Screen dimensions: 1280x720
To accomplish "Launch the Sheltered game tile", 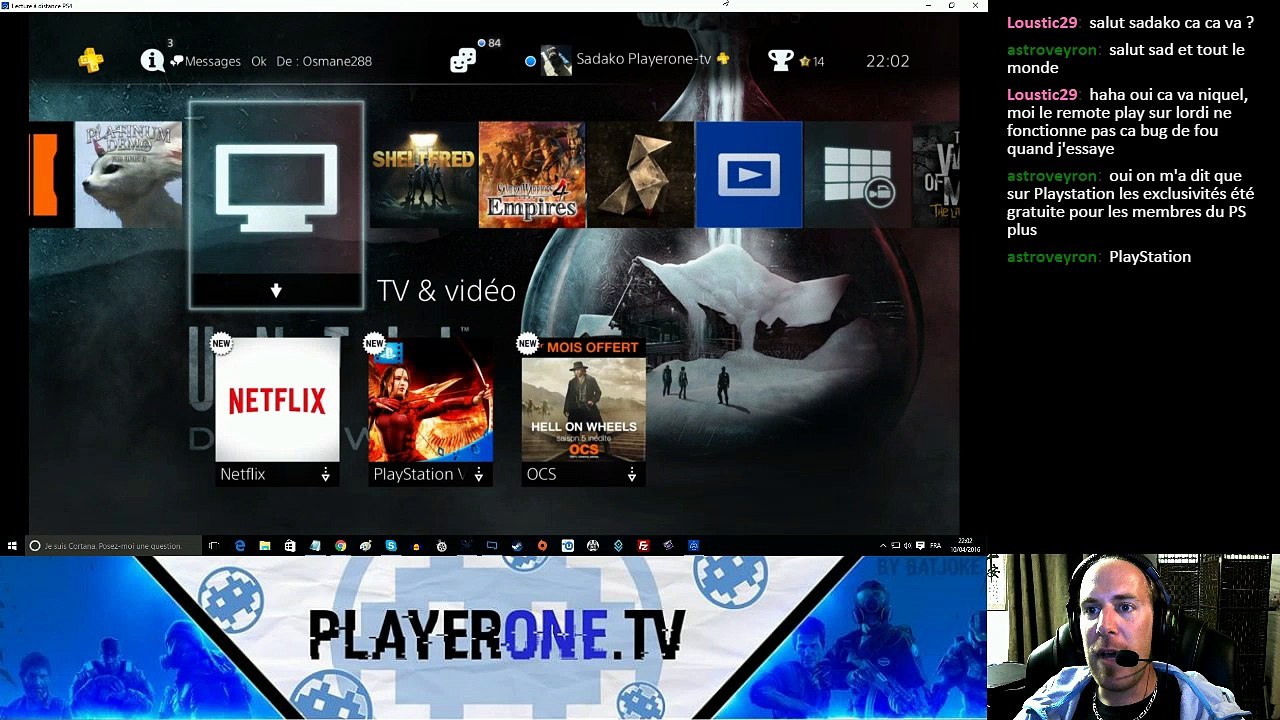I will [x=423, y=175].
